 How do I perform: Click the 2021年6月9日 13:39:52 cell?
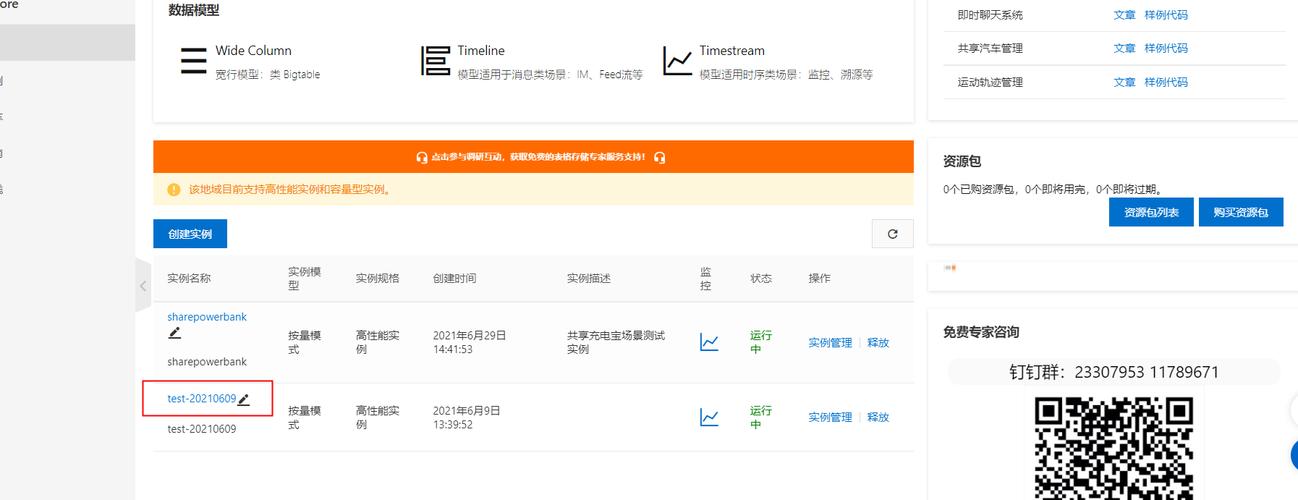[467, 417]
